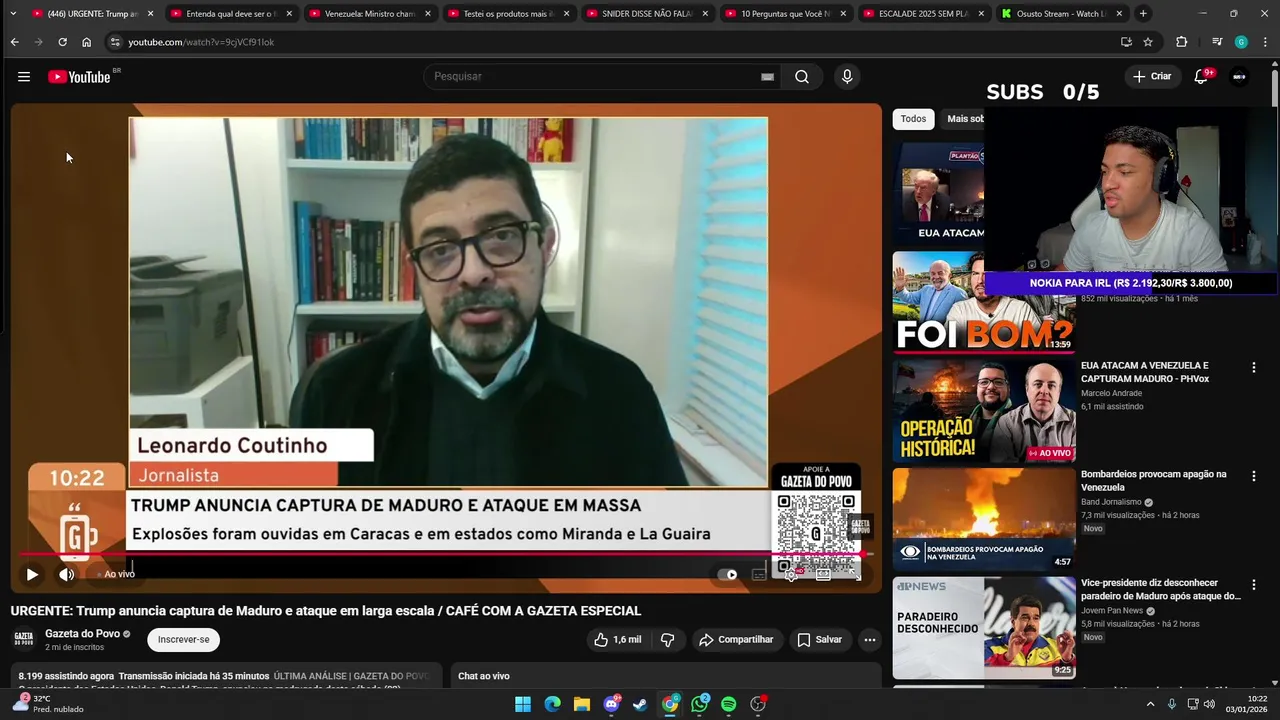
Task: Mute the video with the speaker icon
Action: coord(66,574)
